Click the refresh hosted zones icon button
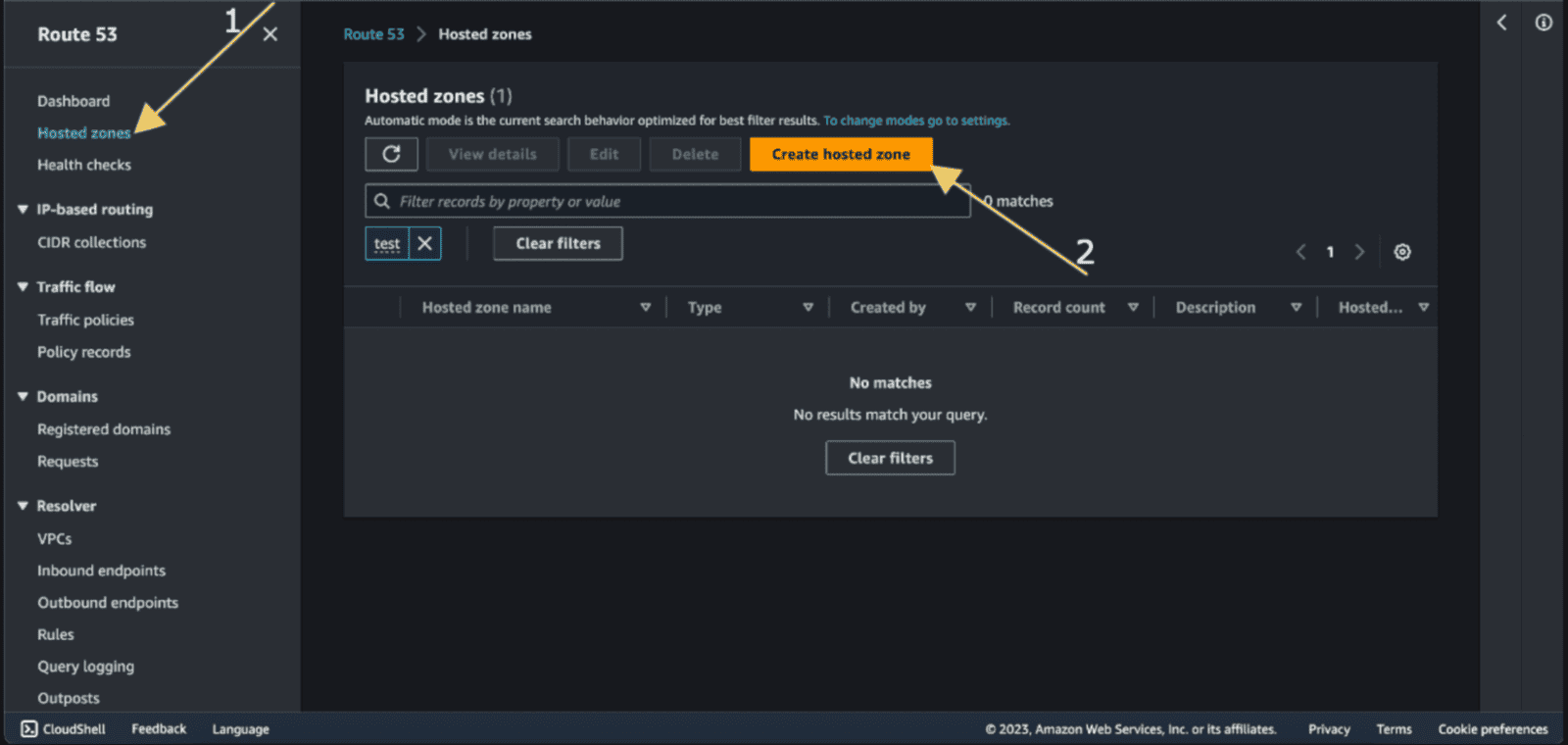This screenshot has height=745, width=1568. click(x=391, y=154)
